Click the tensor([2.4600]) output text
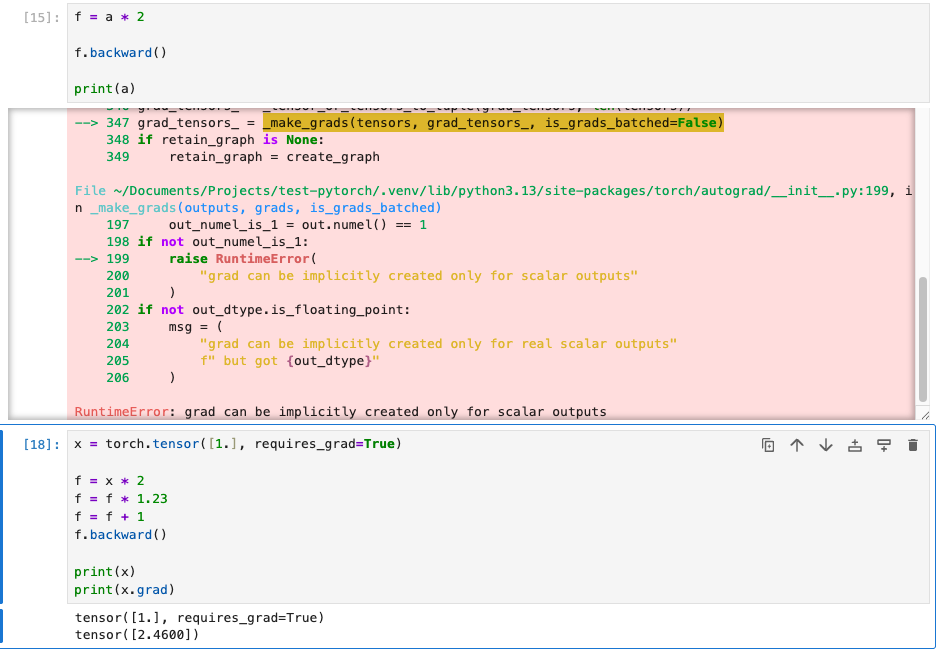Image resolution: width=945 pixels, height=650 pixels. click(x=136, y=634)
